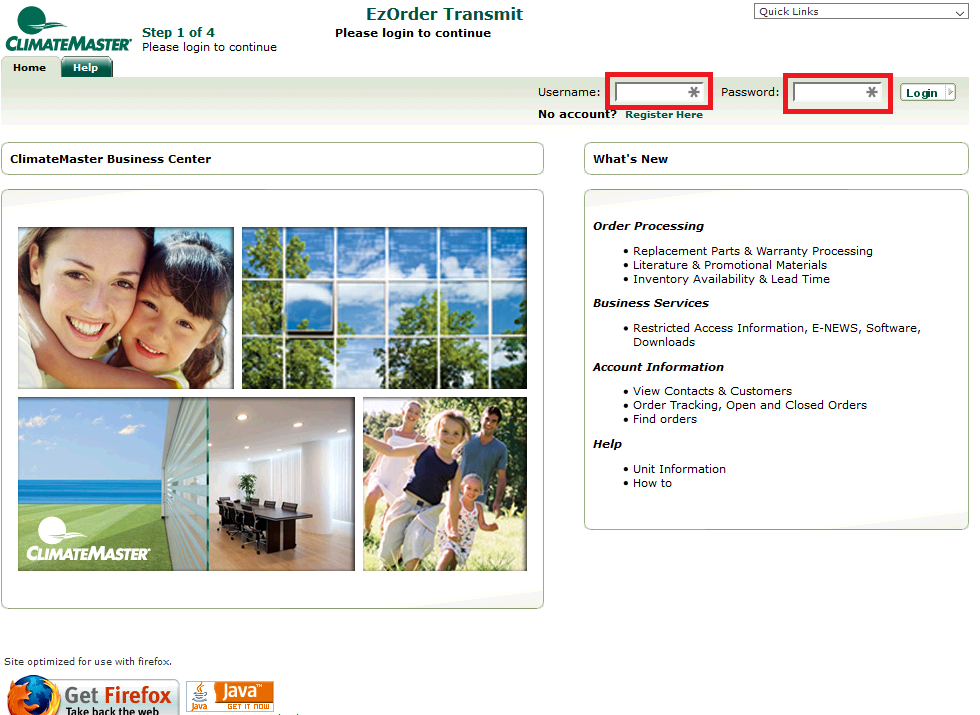Screen dimensions: 980x715
Task: Click the ClimateMaster logo in the header
Action: [68, 29]
